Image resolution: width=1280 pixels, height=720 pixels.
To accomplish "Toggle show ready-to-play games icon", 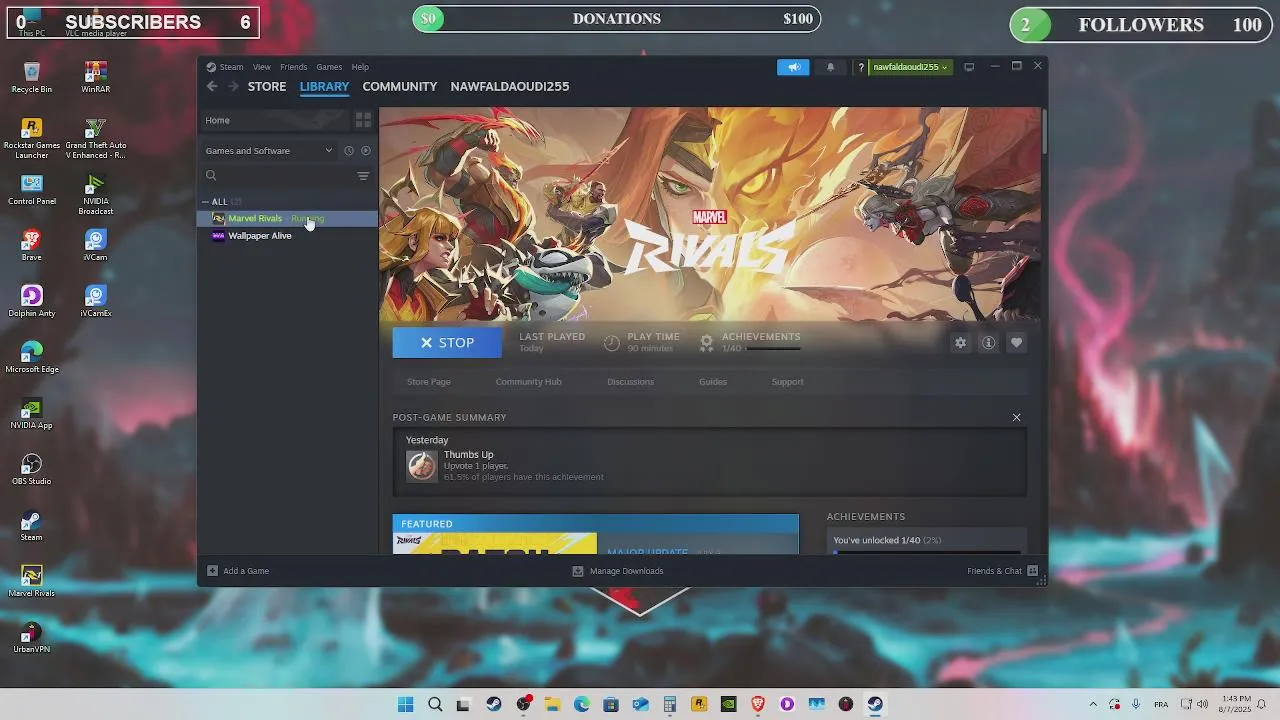I will (366, 151).
